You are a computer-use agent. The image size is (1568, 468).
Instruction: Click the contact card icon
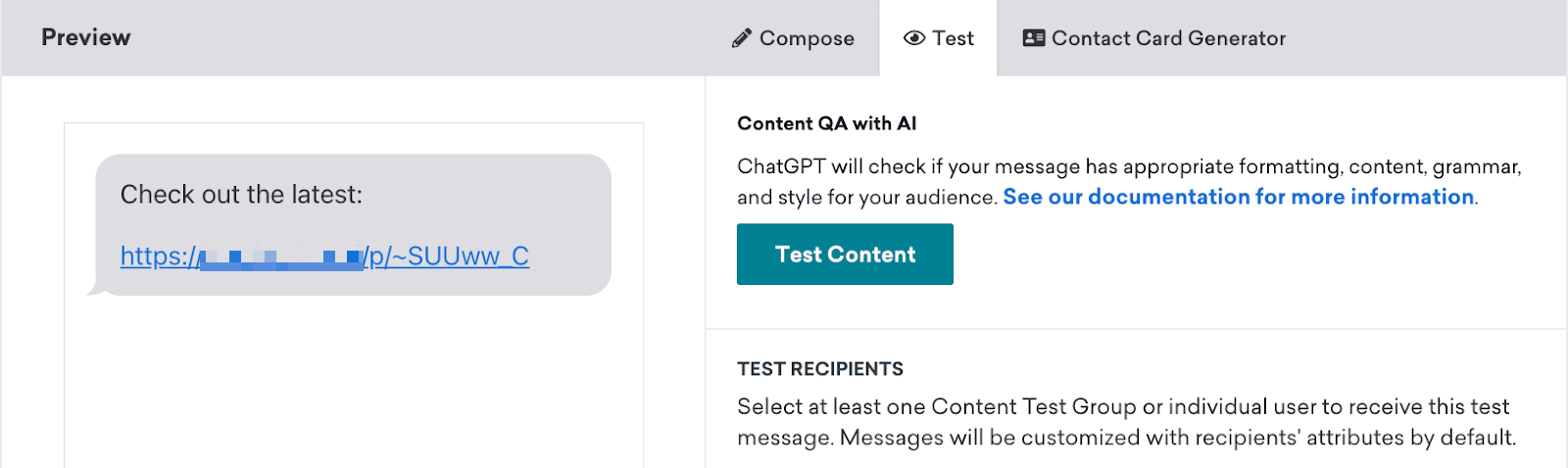[1033, 38]
